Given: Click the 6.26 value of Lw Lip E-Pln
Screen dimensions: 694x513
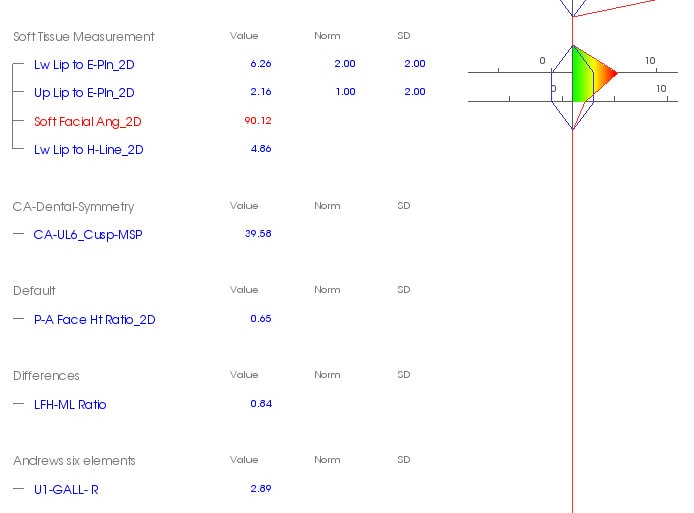Looking at the screenshot, I should click(261, 64).
